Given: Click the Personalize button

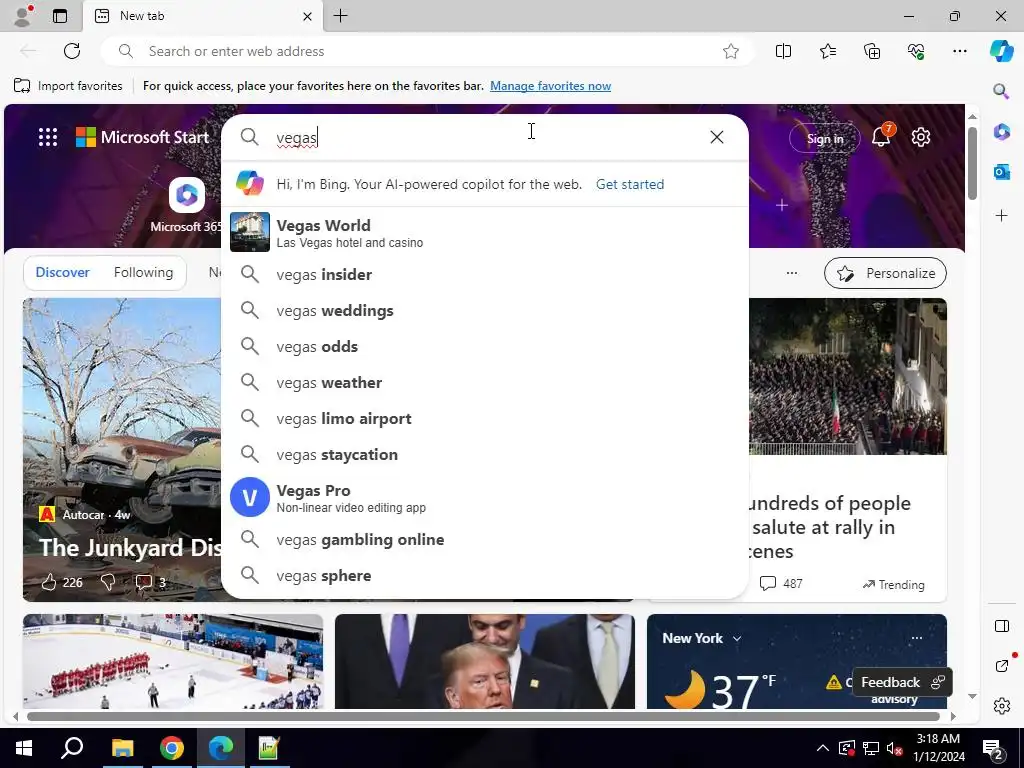Looking at the screenshot, I should (886, 273).
